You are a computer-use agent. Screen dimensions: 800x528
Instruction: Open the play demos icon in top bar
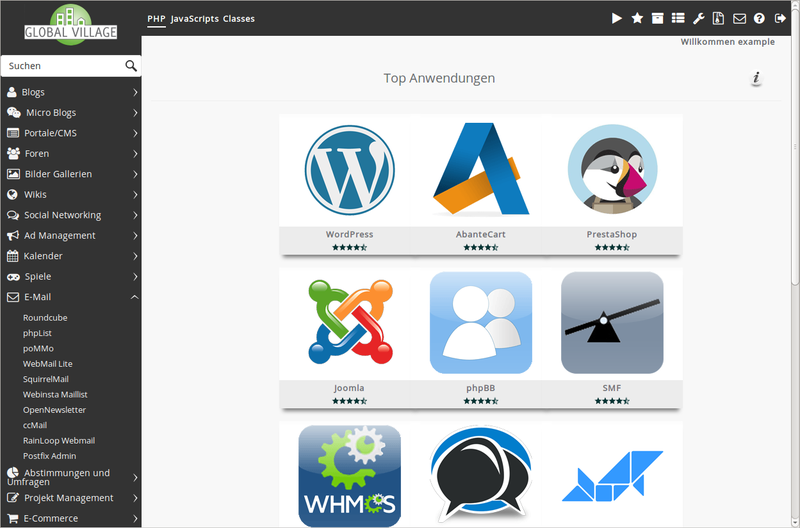[x=616, y=18]
